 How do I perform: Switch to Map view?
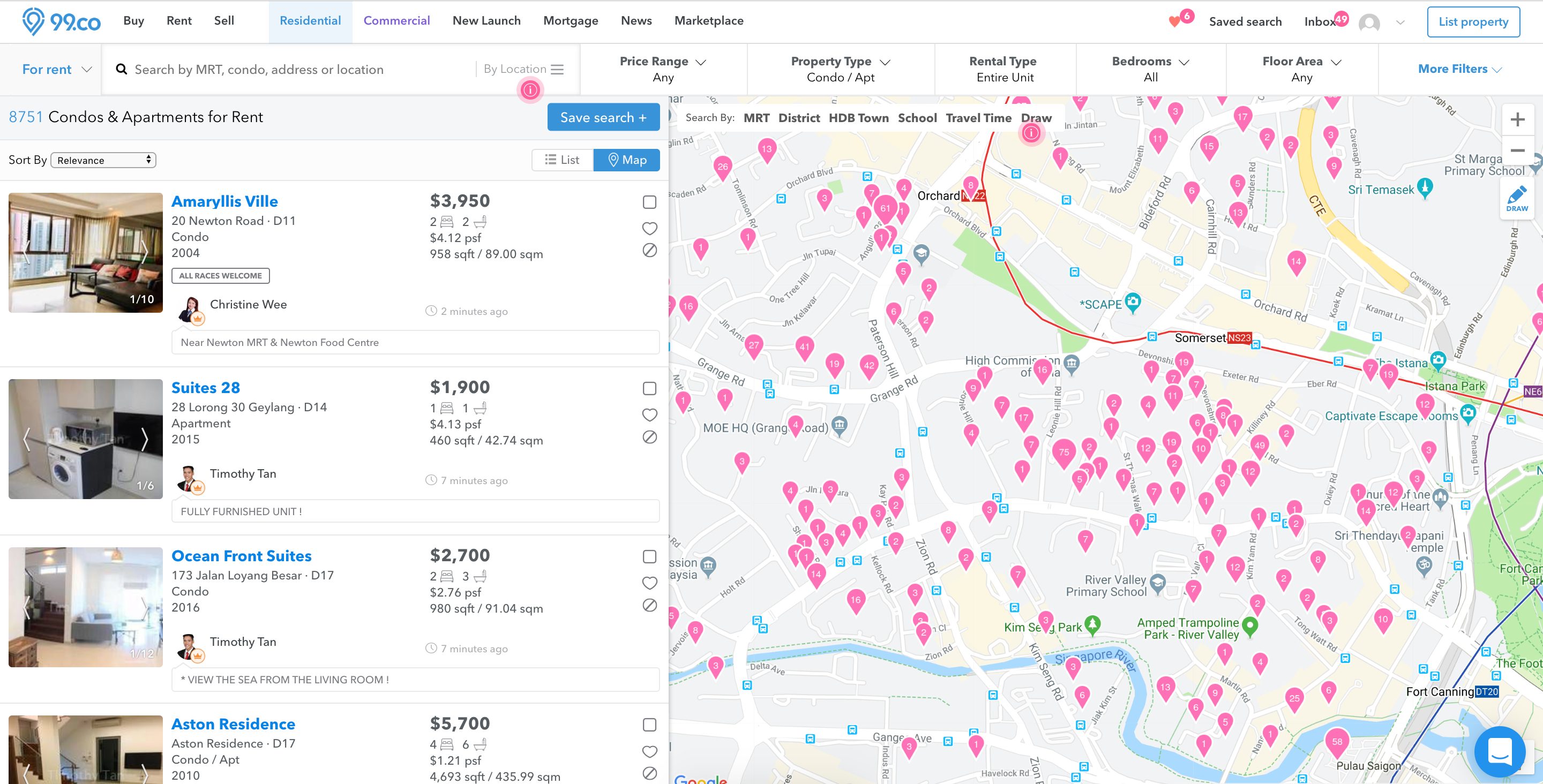[x=626, y=160]
